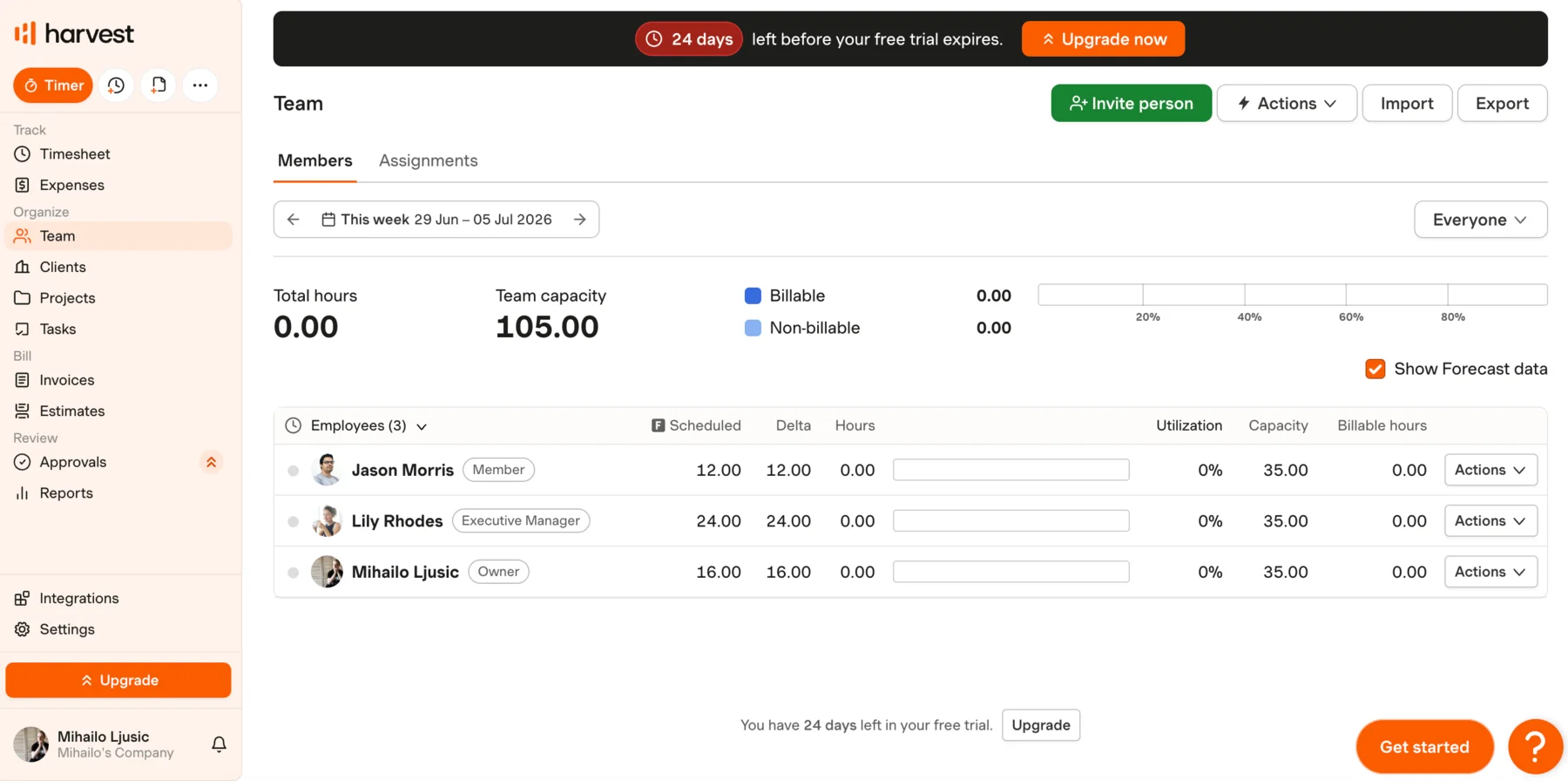Go to previous week arrow

294,220
